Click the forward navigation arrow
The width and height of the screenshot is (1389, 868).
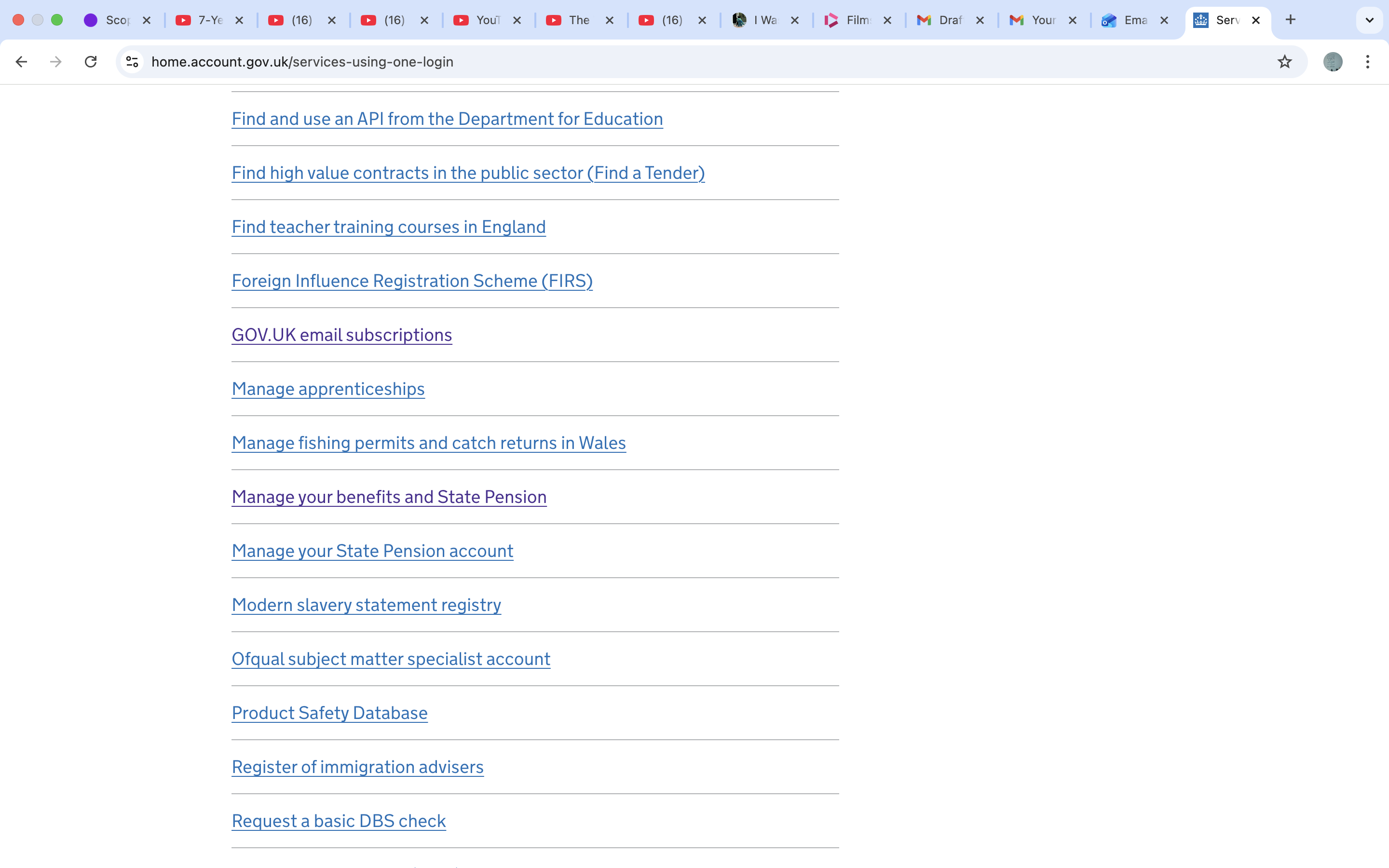click(55, 61)
